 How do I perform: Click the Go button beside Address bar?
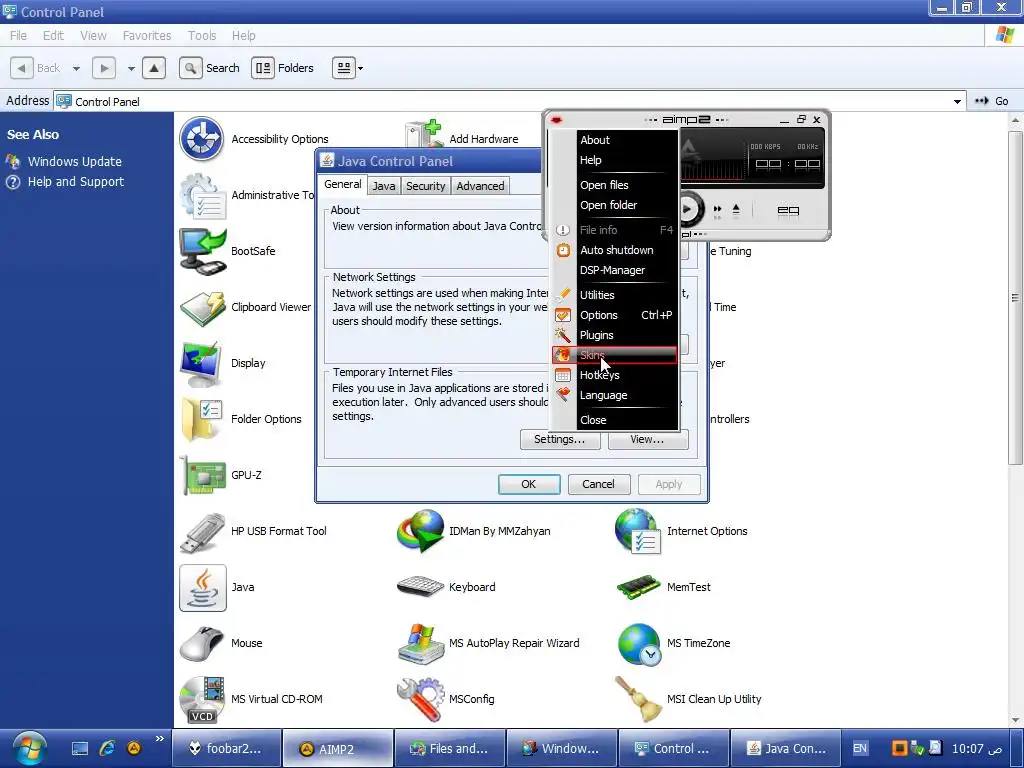coord(992,101)
